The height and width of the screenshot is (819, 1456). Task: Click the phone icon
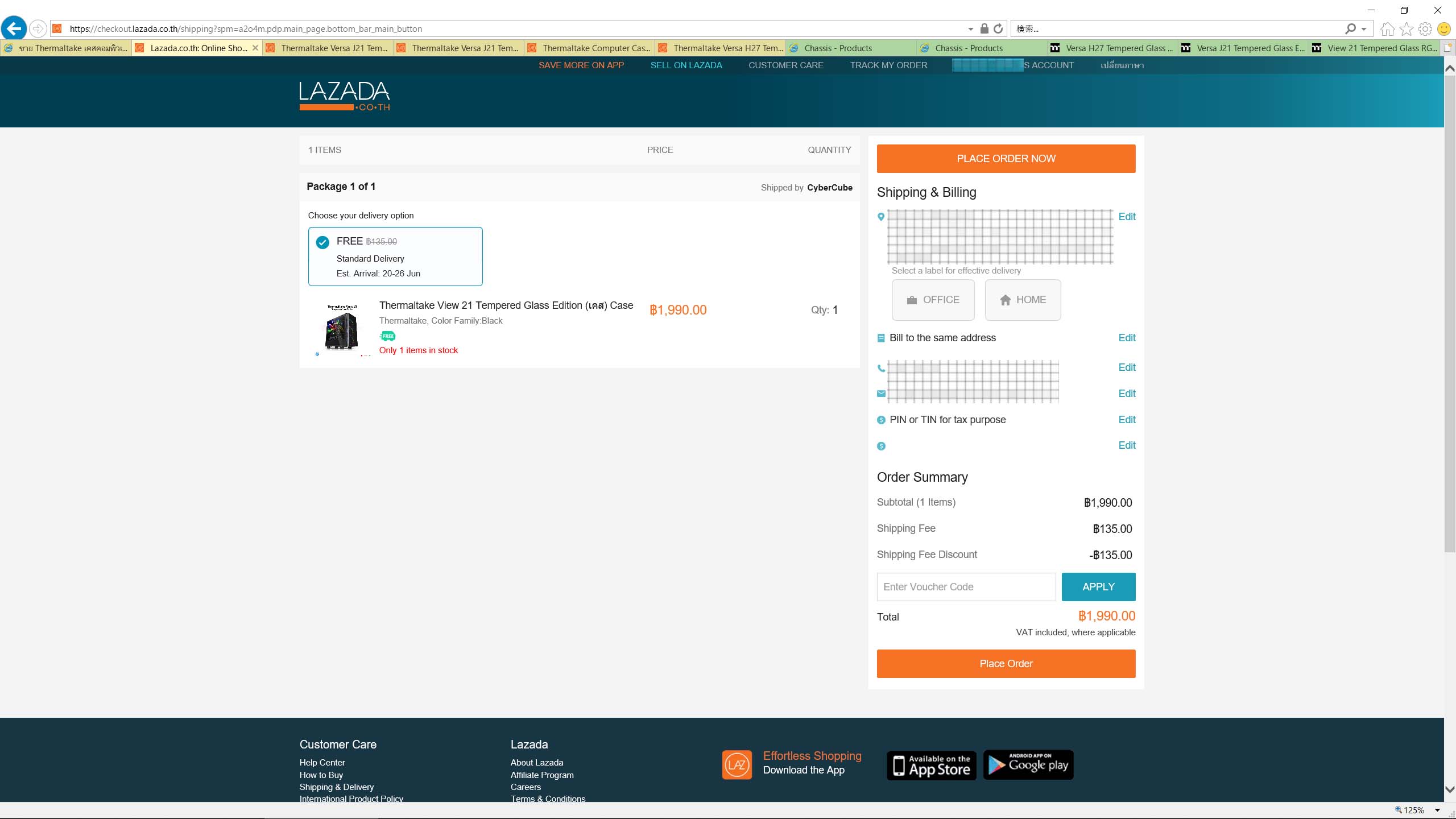tap(881, 368)
